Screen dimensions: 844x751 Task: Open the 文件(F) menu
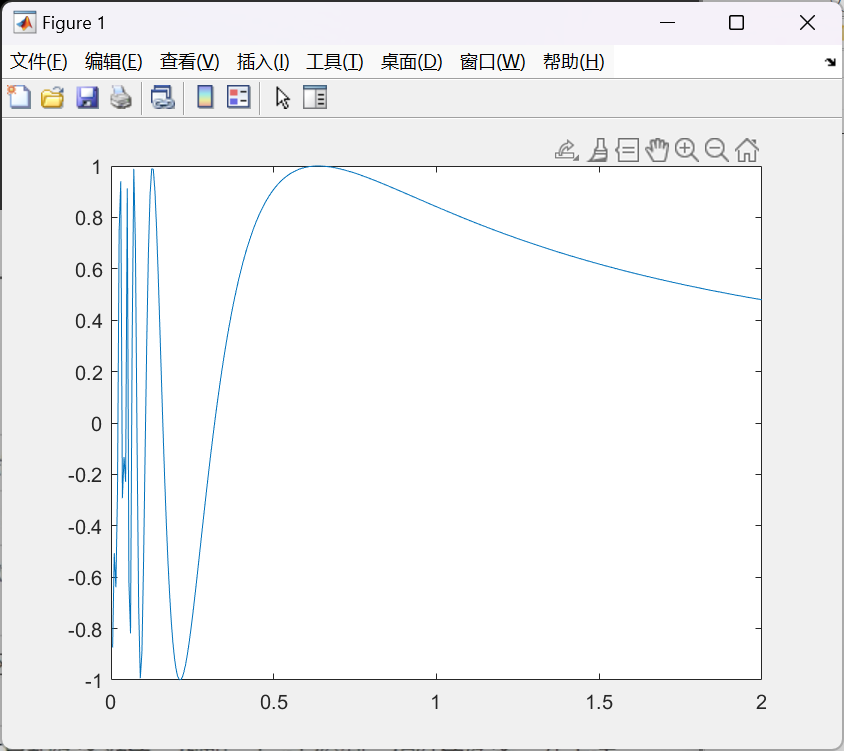click(39, 62)
